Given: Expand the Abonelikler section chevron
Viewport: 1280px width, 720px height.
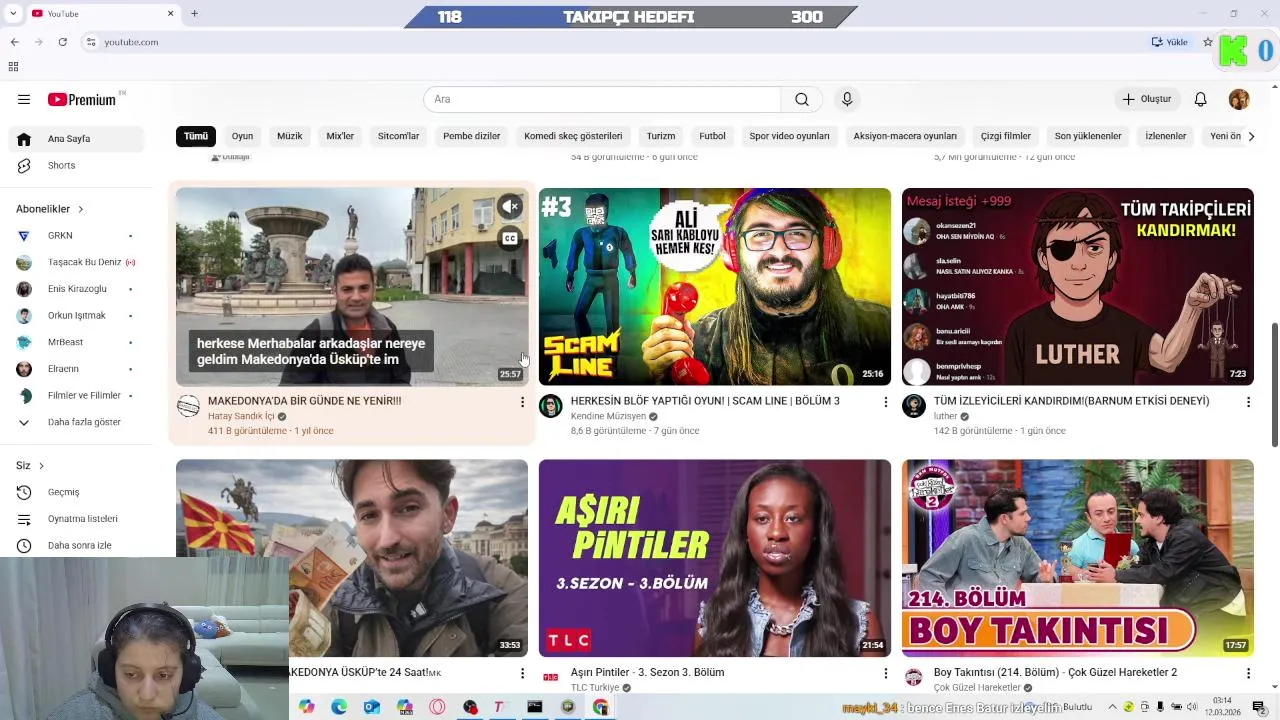Looking at the screenshot, I should (80, 209).
